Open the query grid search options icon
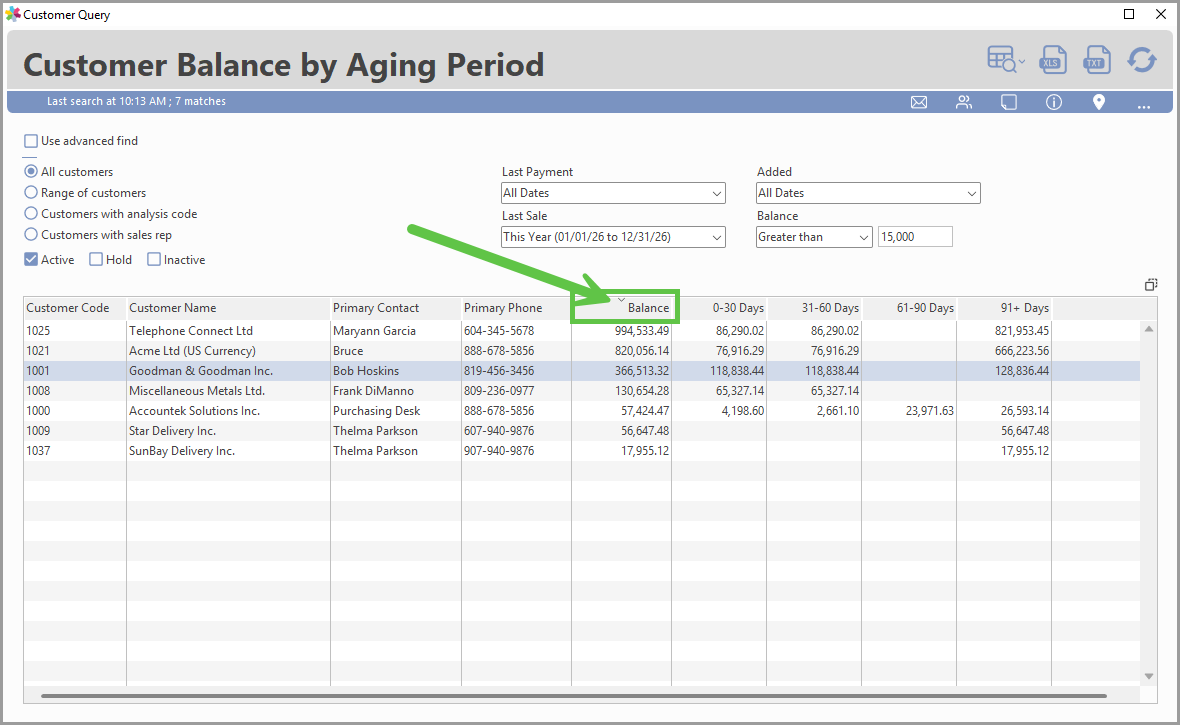Screen dimensions: 1180x725 (x=1005, y=59)
